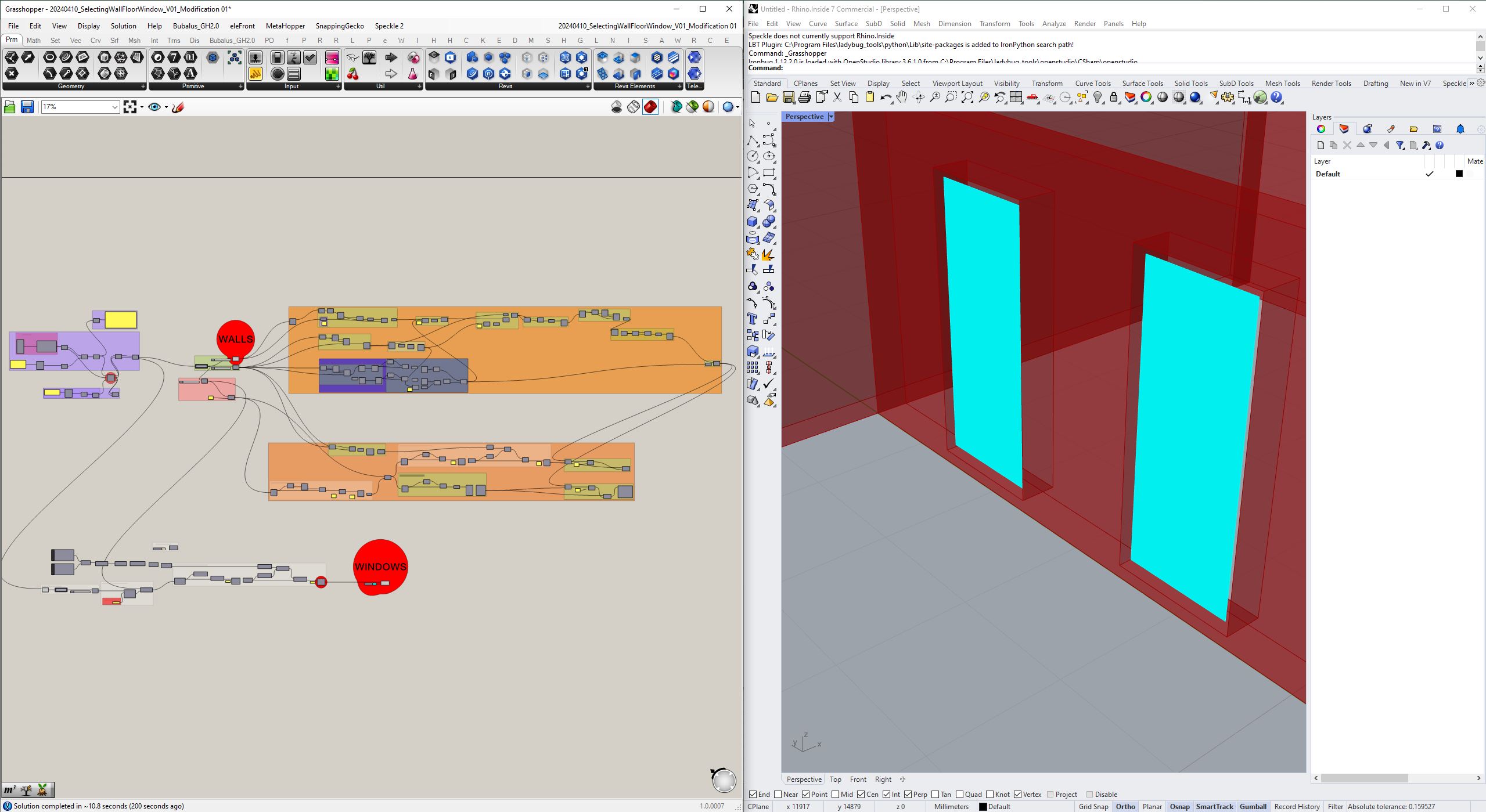
Task: Toggle the Quad osnap checkbox
Action: pos(960,795)
